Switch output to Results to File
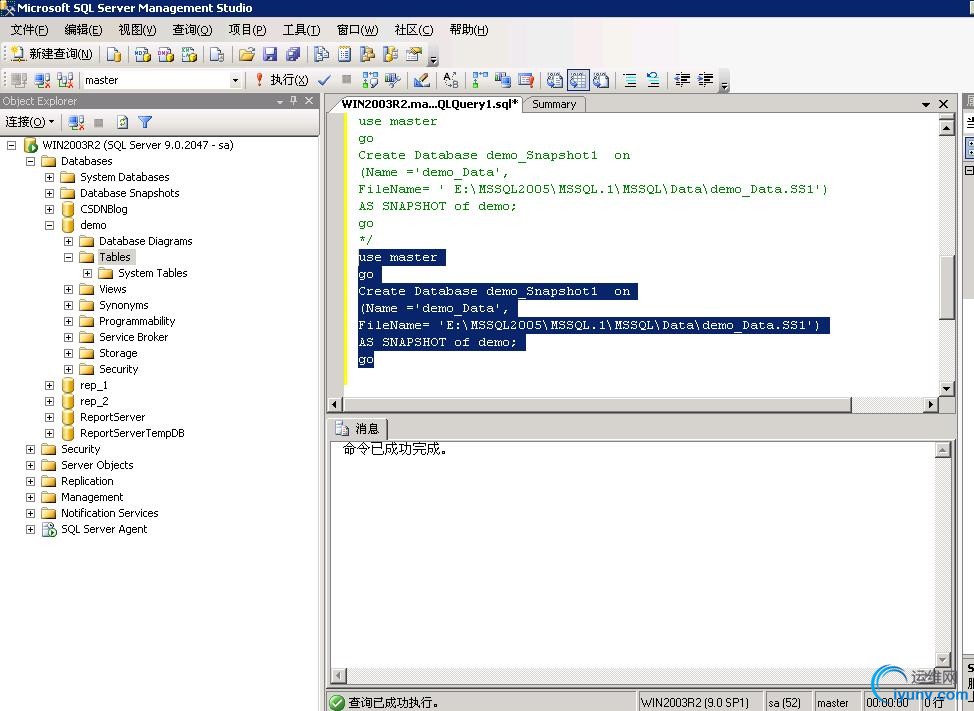The image size is (974, 711). 601,79
